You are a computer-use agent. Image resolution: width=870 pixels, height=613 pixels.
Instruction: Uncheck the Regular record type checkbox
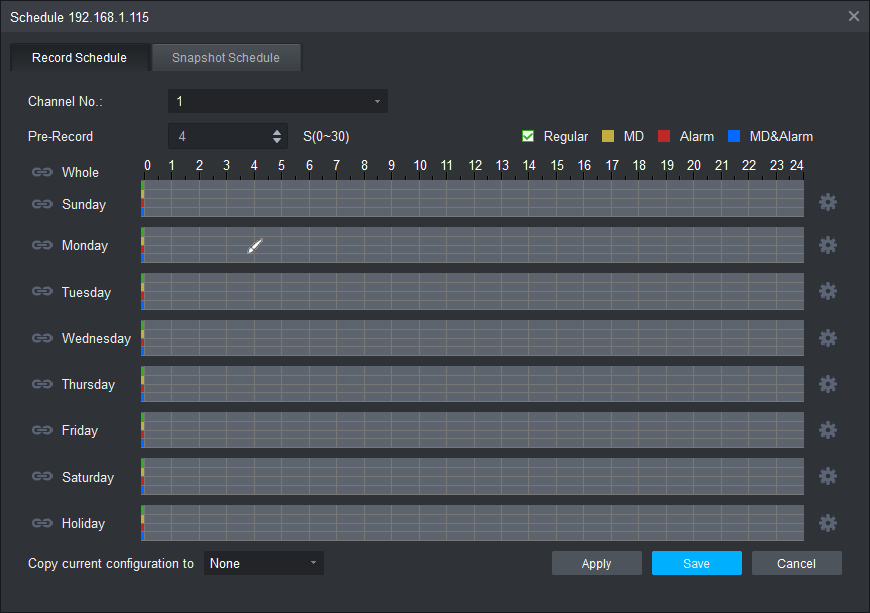click(528, 136)
